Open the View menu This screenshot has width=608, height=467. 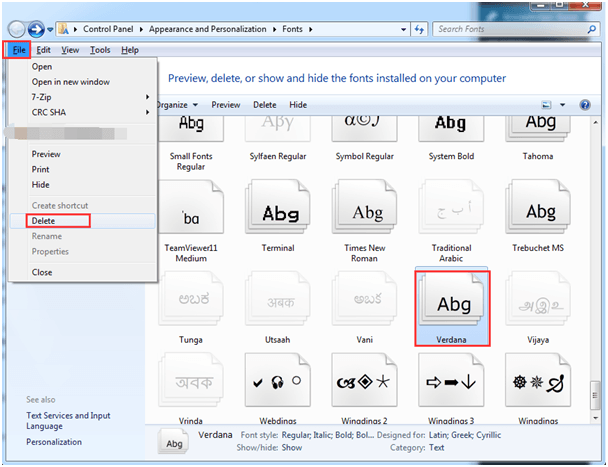[70, 50]
